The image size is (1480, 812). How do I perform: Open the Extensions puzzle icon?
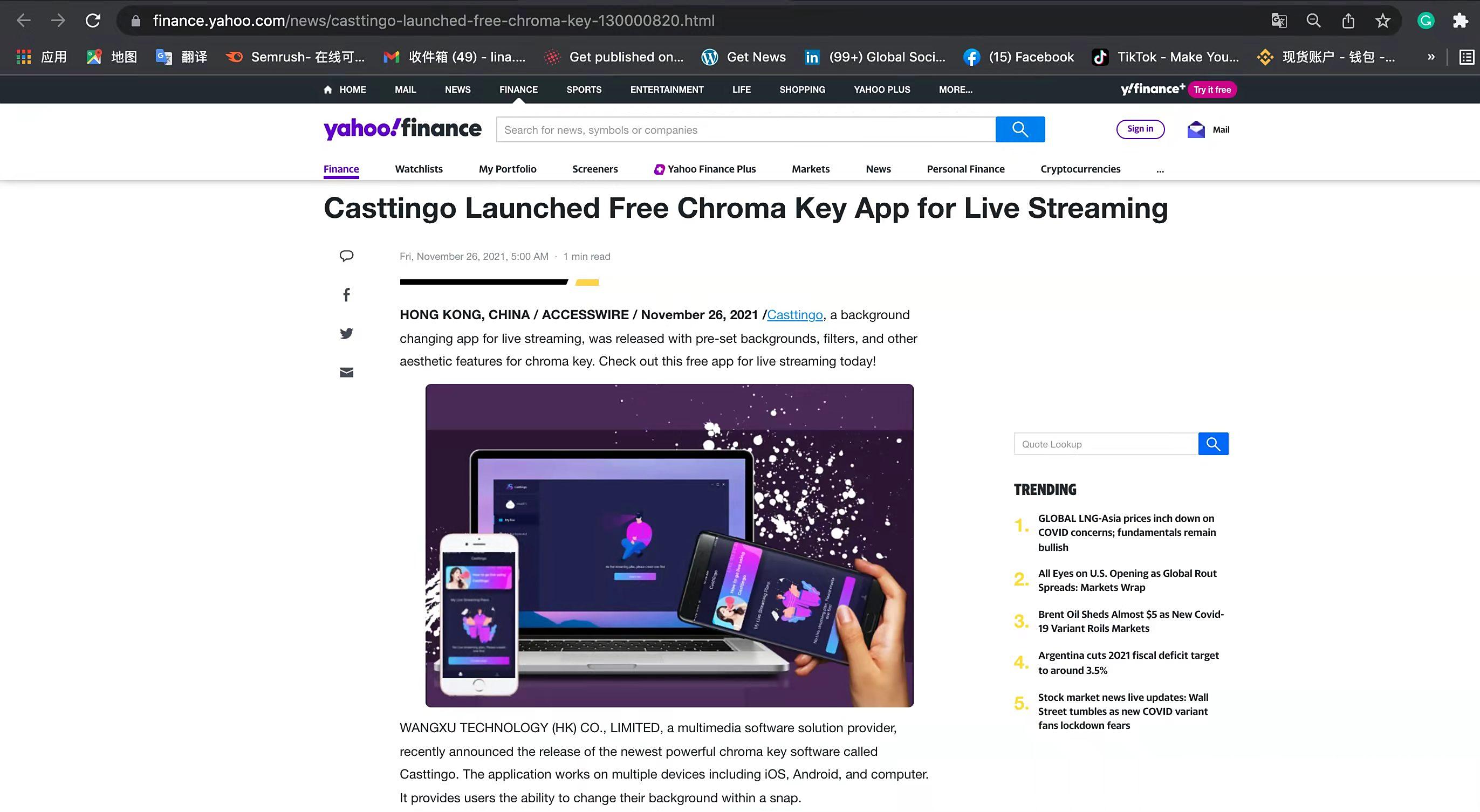pyautogui.click(x=1460, y=21)
